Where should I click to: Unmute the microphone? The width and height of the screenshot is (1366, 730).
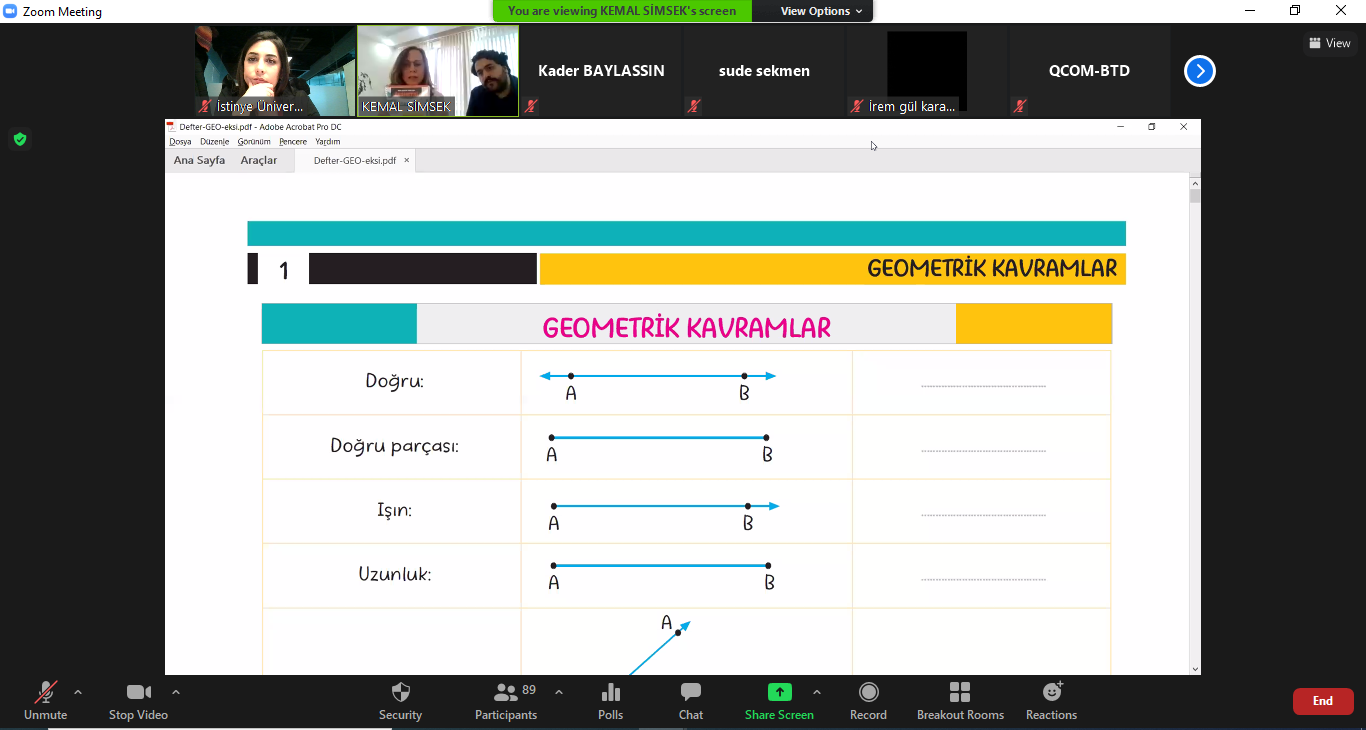pyautogui.click(x=45, y=693)
